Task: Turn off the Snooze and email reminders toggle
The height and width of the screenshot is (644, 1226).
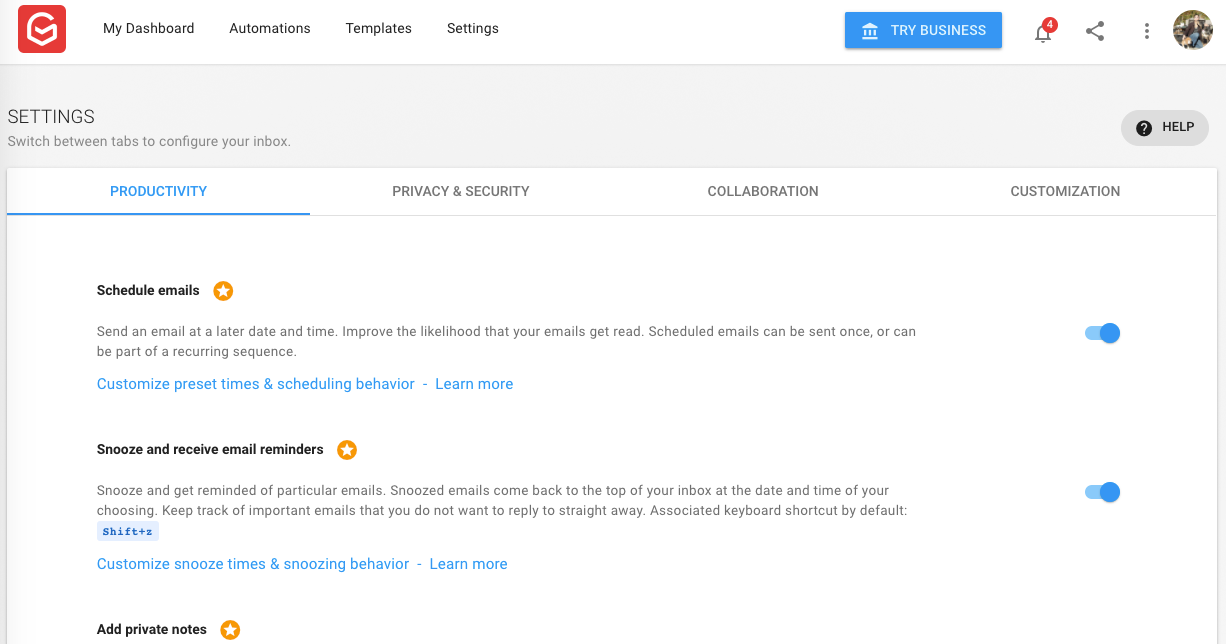Action: pyautogui.click(x=1102, y=492)
